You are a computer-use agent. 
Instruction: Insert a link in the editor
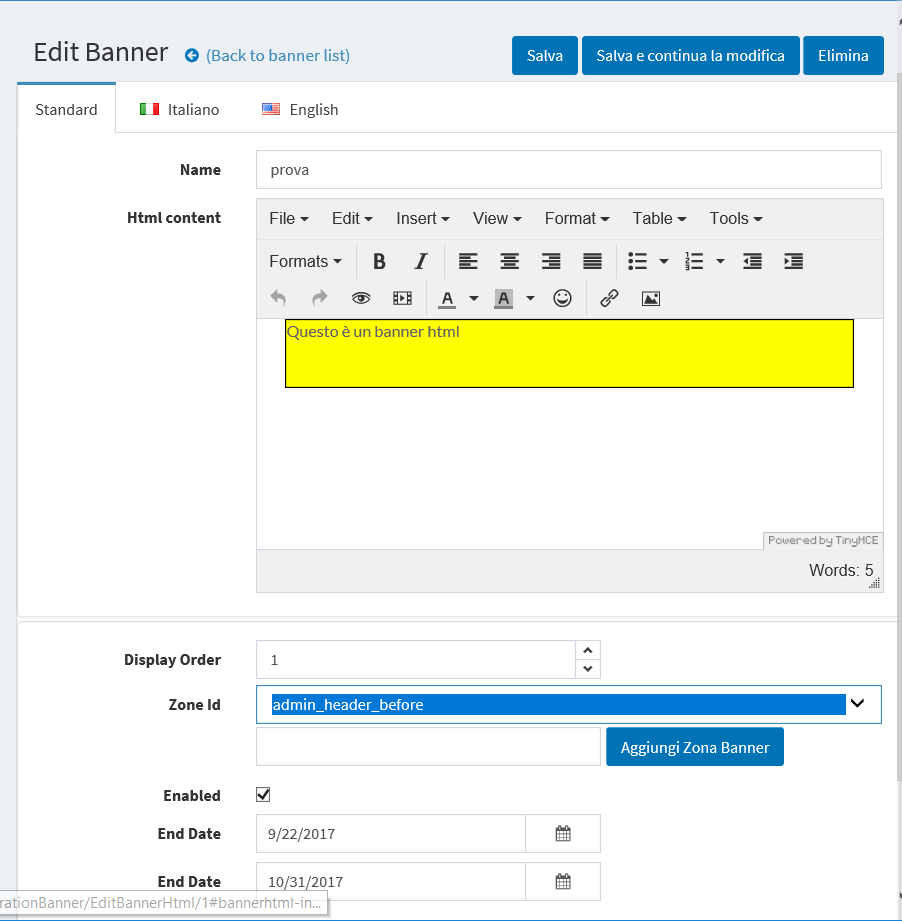pyautogui.click(x=608, y=297)
